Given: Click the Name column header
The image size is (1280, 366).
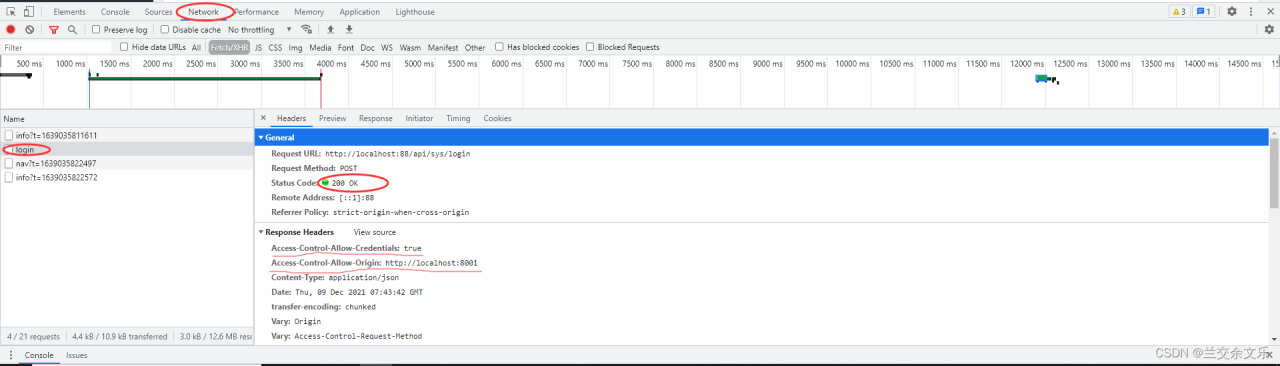Looking at the screenshot, I should [127, 118].
